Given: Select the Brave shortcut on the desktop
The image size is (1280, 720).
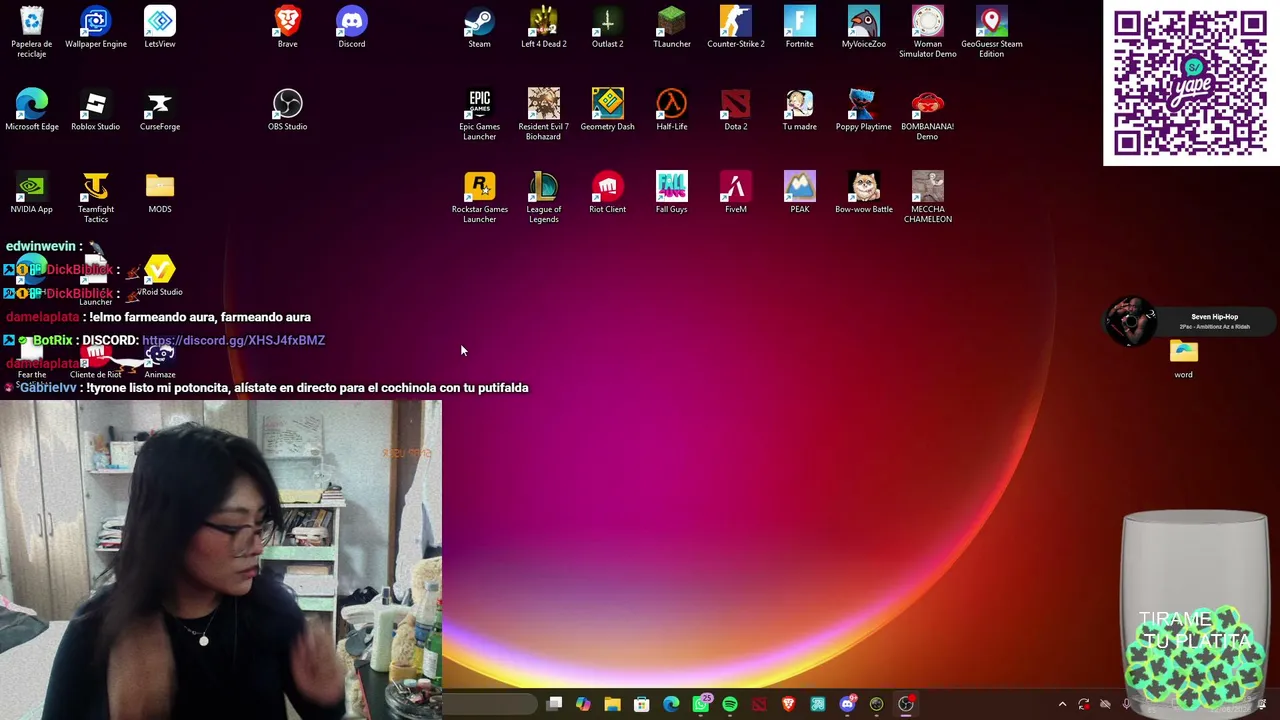Looking at the screenshot, I should pyautogui.click(x=288, y=27).
